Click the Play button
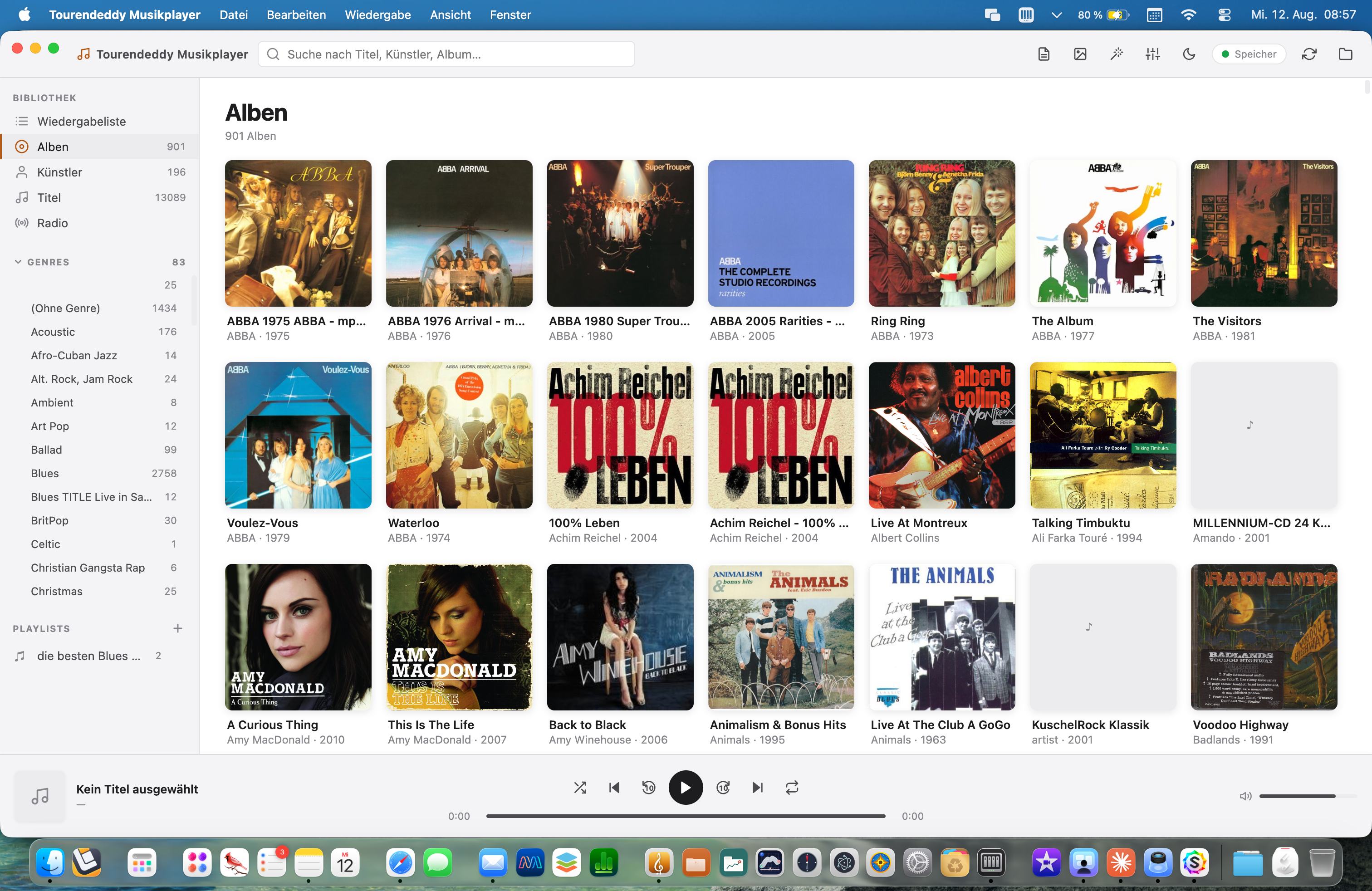 tap(686, 788)
